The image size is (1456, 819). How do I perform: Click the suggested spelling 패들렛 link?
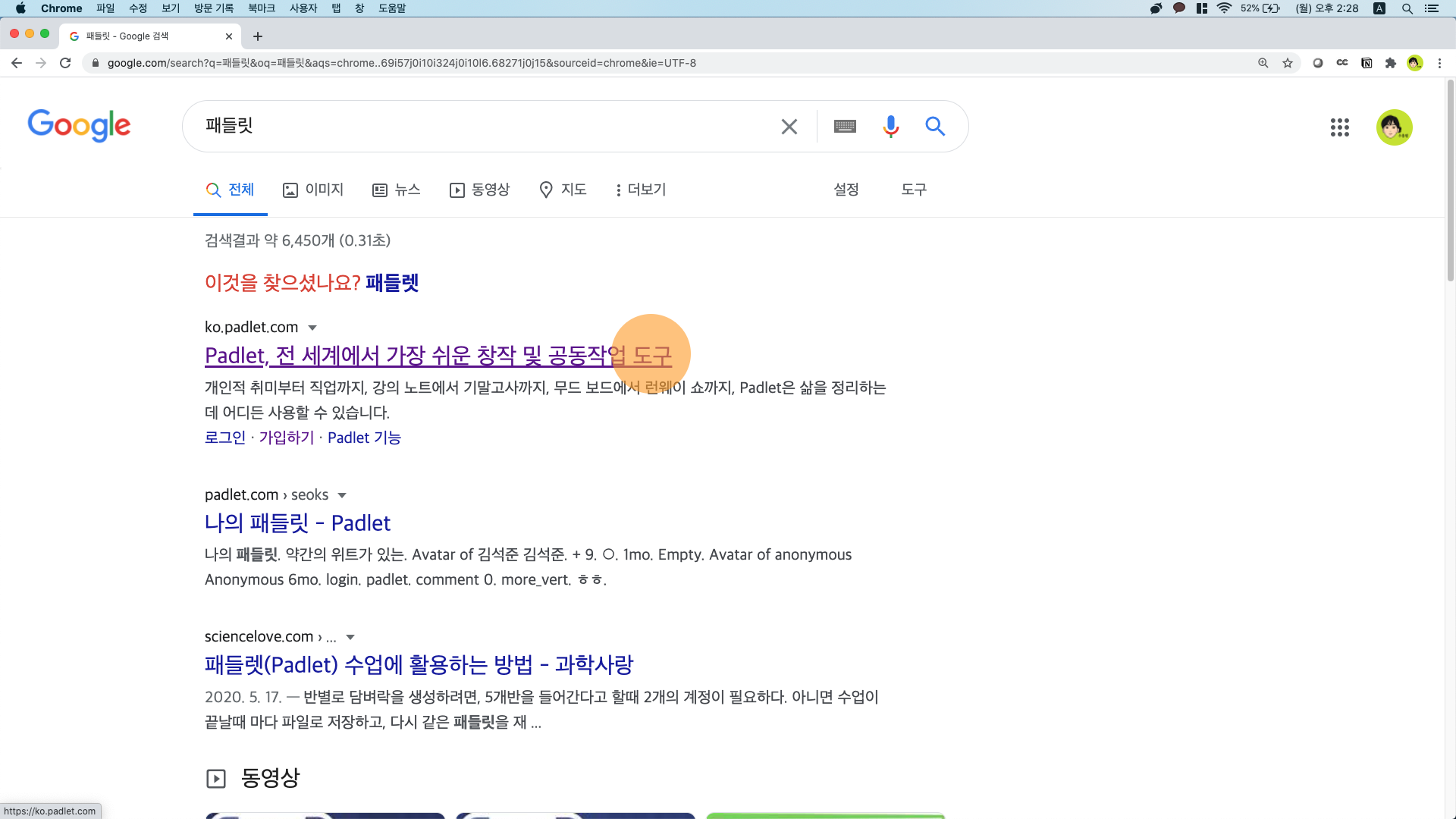392,283
